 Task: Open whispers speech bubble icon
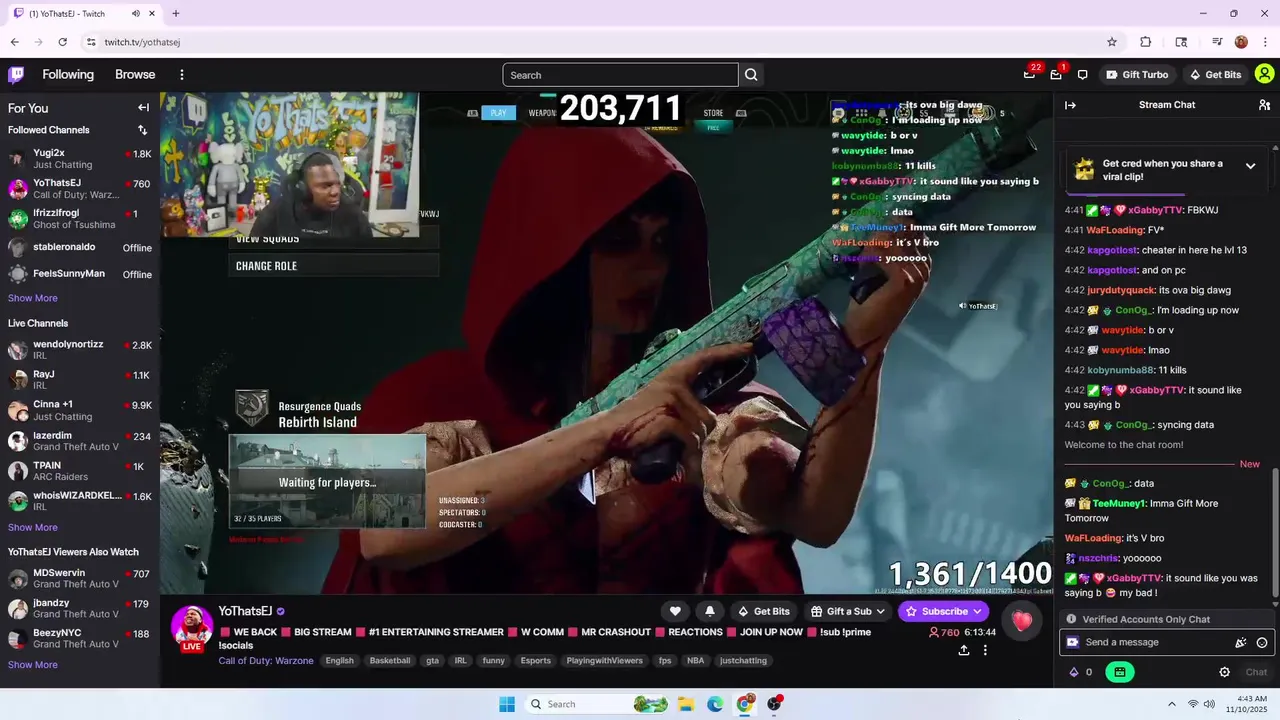click(1082, 75)
